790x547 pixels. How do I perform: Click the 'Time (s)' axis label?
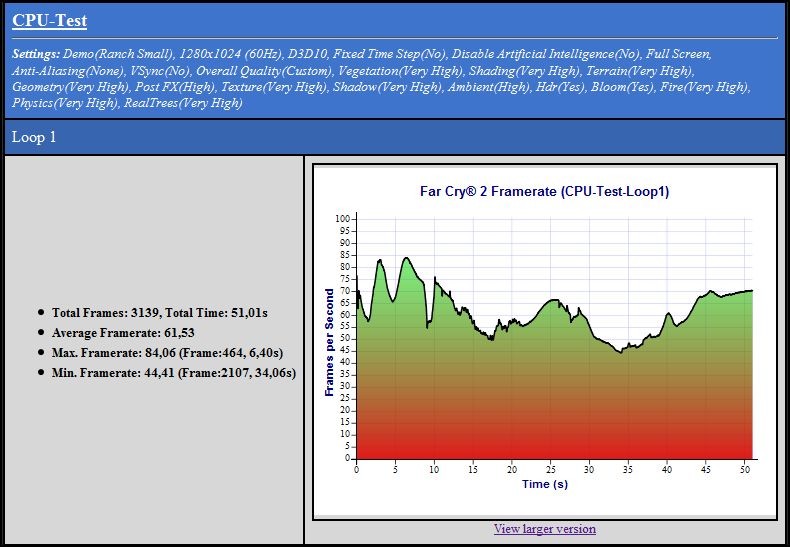(x=545, y=484)
